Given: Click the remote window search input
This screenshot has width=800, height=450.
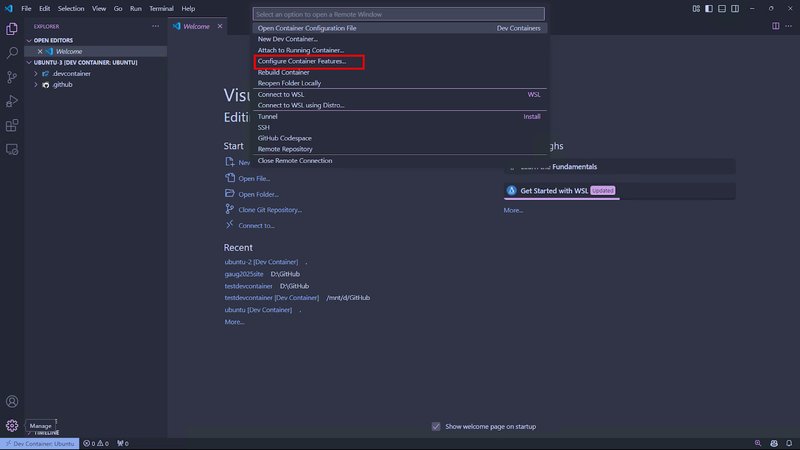Looking at the screenshot, I should click(x=398, y=14).
